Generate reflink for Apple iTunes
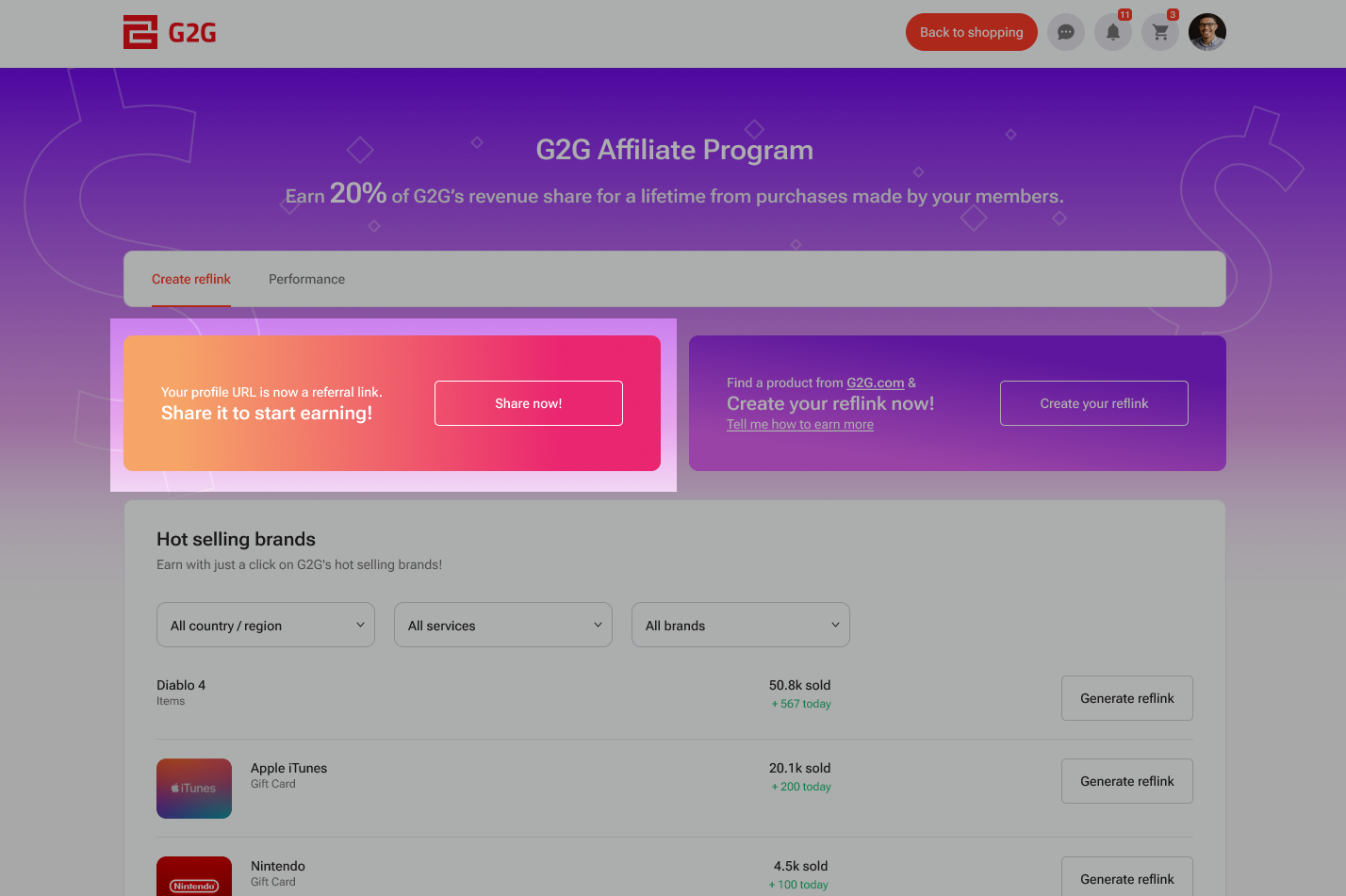This screenshot has height=896, width=1346. pos(1126,780)
